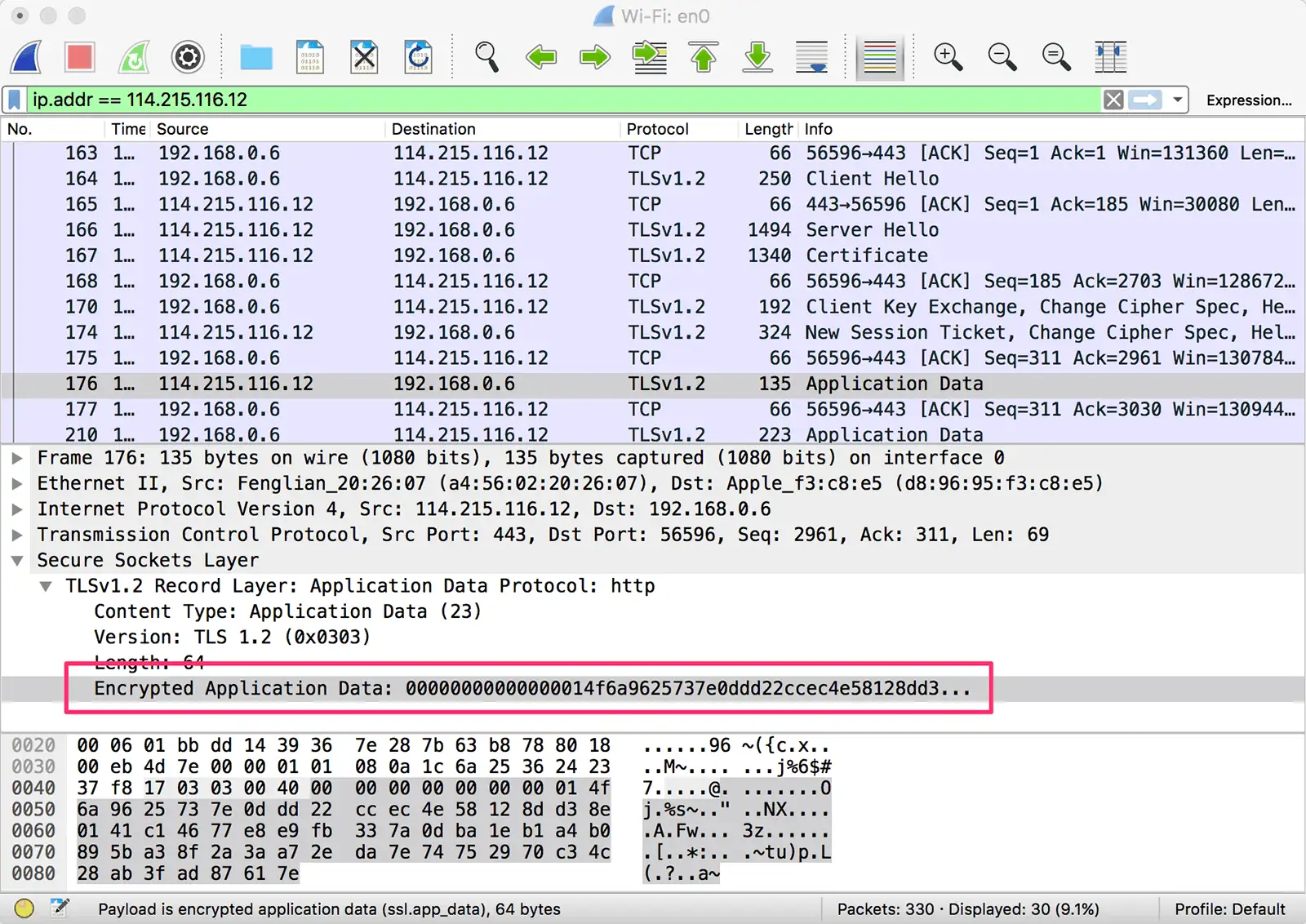This screenshot has height=924, width=1306.
Task: Stop the running capture with red square
Action: tap(80, 57)
